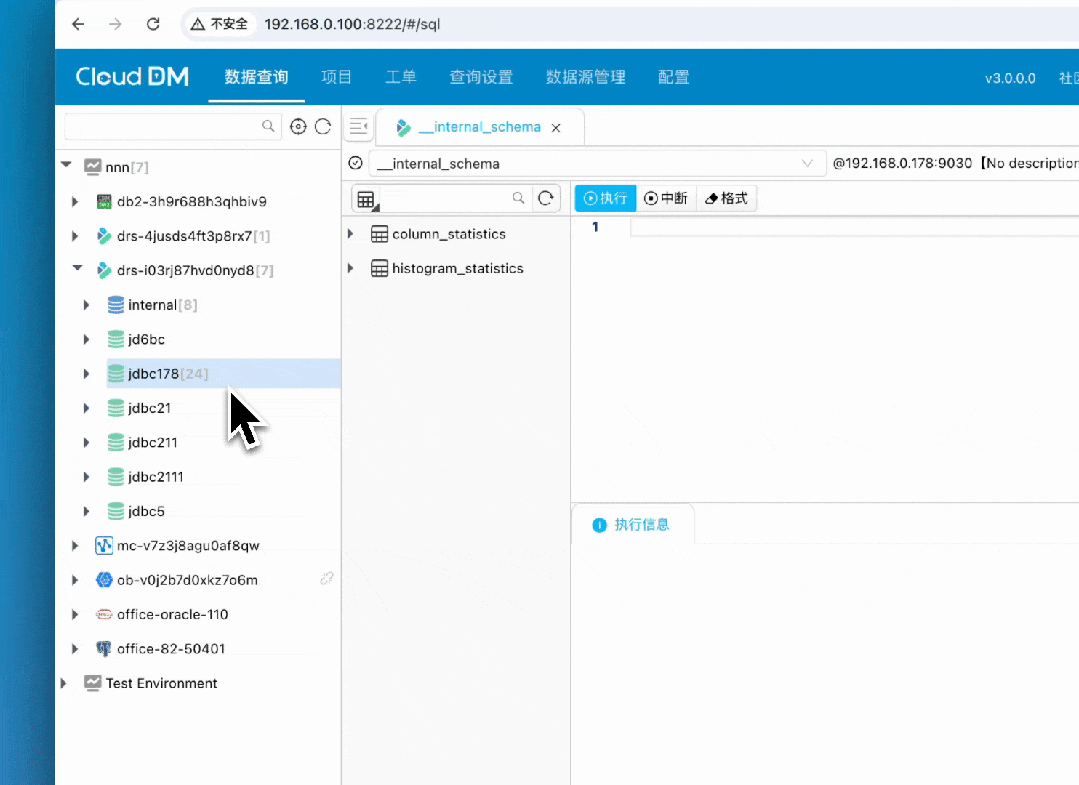The image size is (1079, 785).
Task: Click the jdbc178 catalog icon
Action: click(116, 374)
